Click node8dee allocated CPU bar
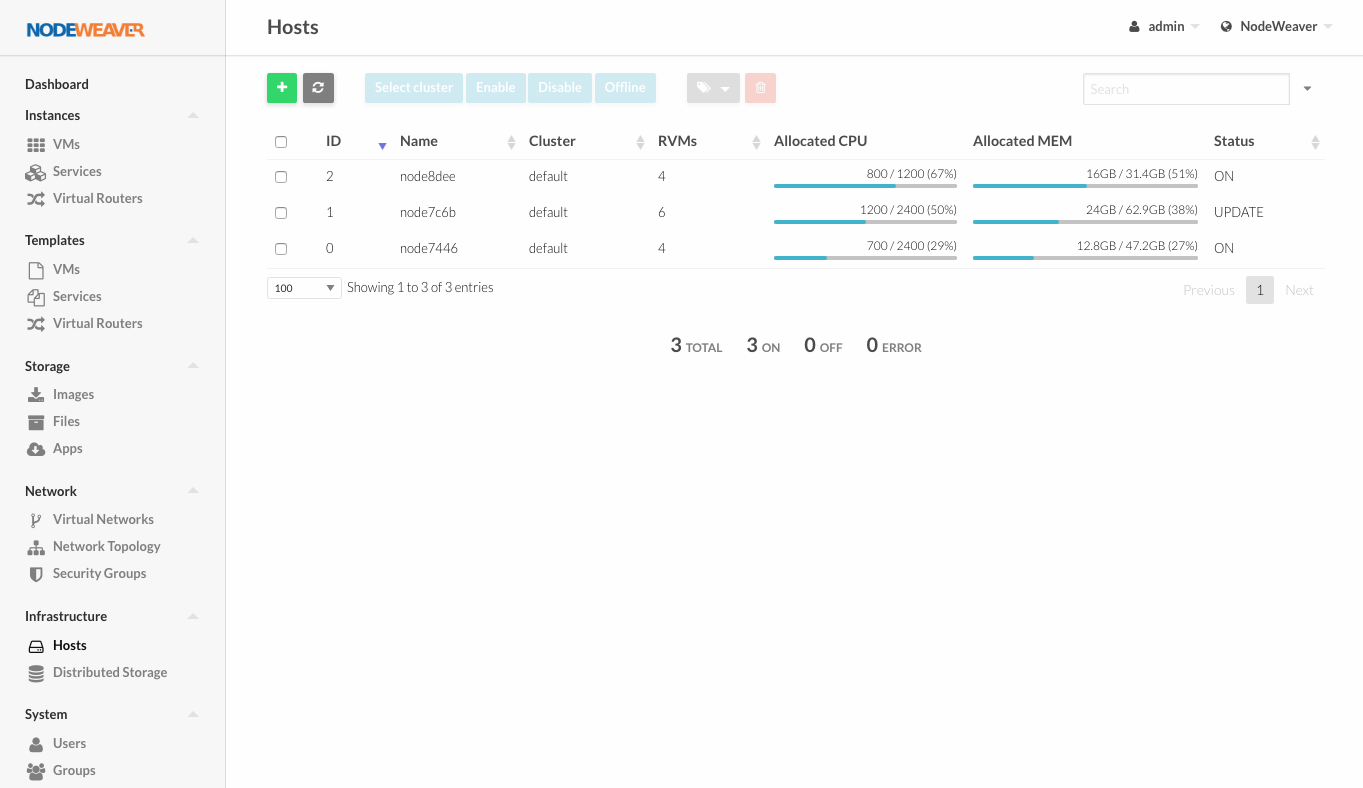Viewport: 1363px width, 788px height. [x=865, y=186]
